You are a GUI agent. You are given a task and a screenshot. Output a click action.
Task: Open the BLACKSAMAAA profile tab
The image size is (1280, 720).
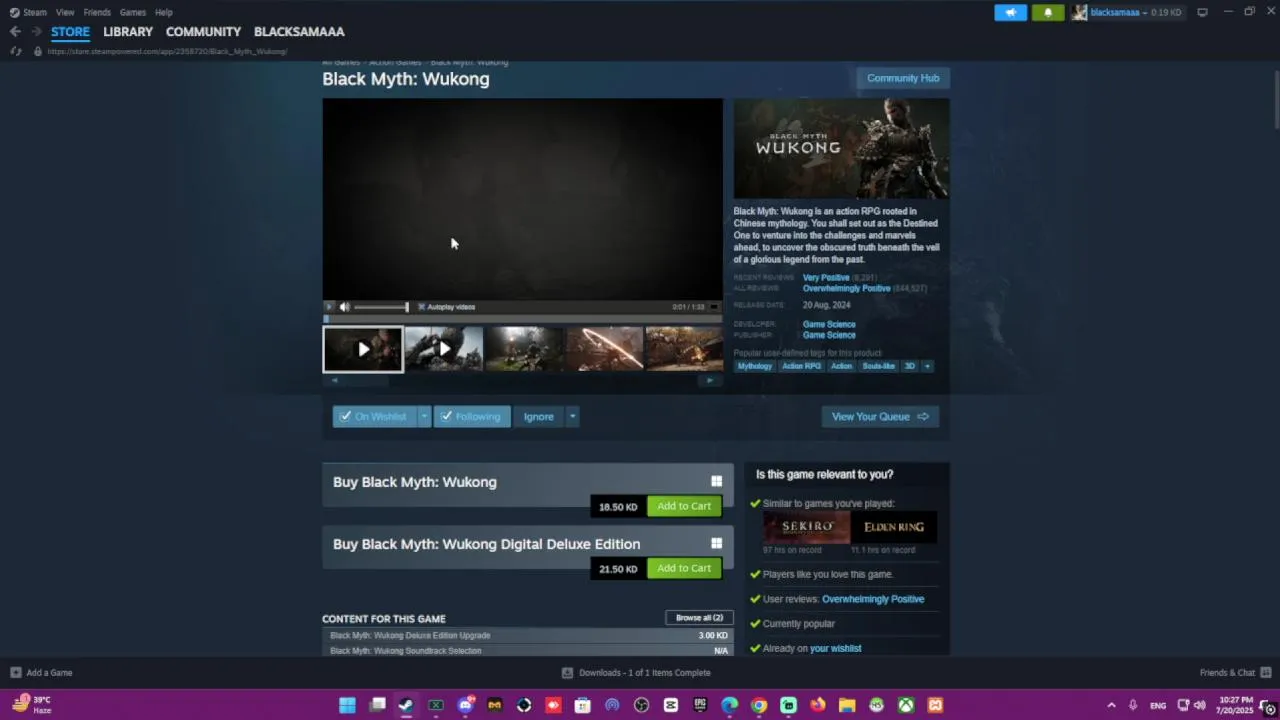point(299,31)
